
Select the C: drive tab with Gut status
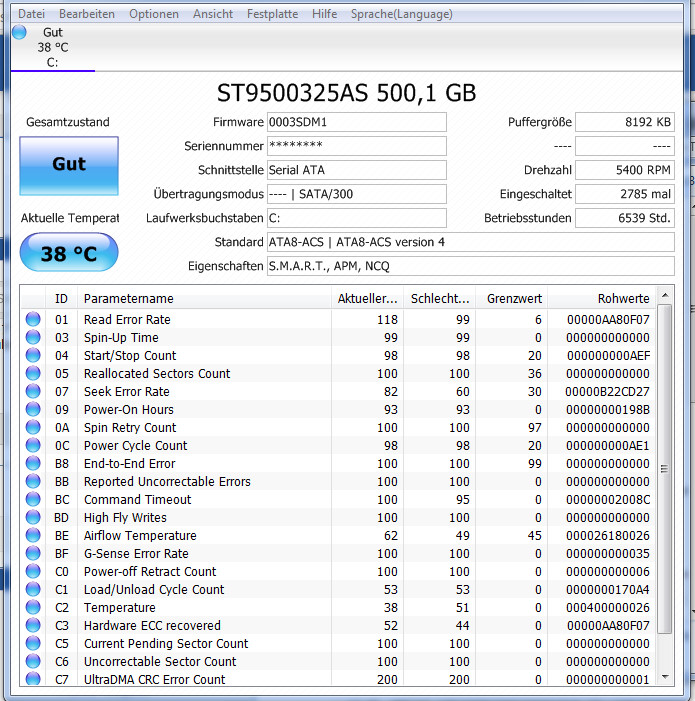pos(53,47)
